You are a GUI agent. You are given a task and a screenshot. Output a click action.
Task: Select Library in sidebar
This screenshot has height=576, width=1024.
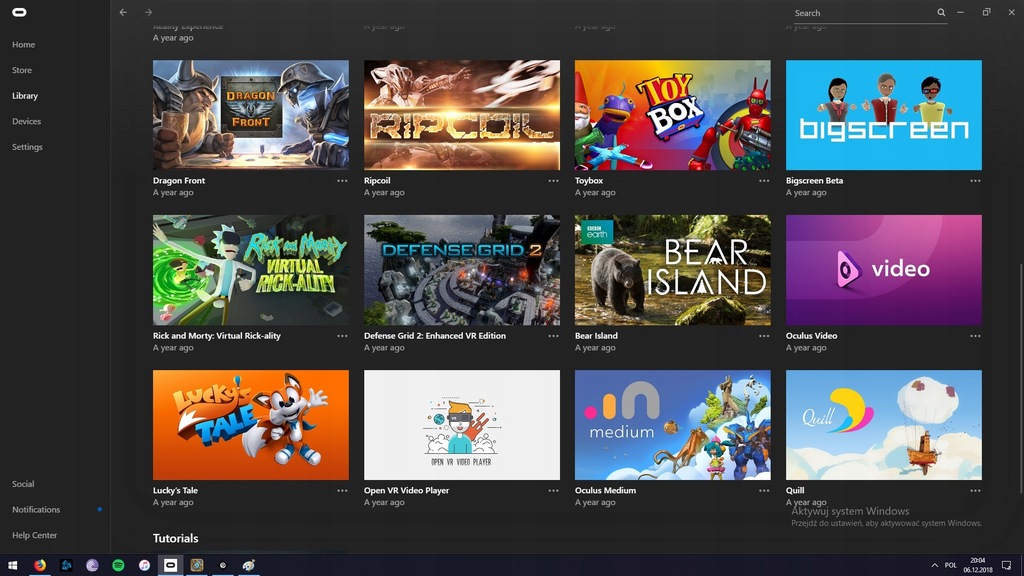25,95
